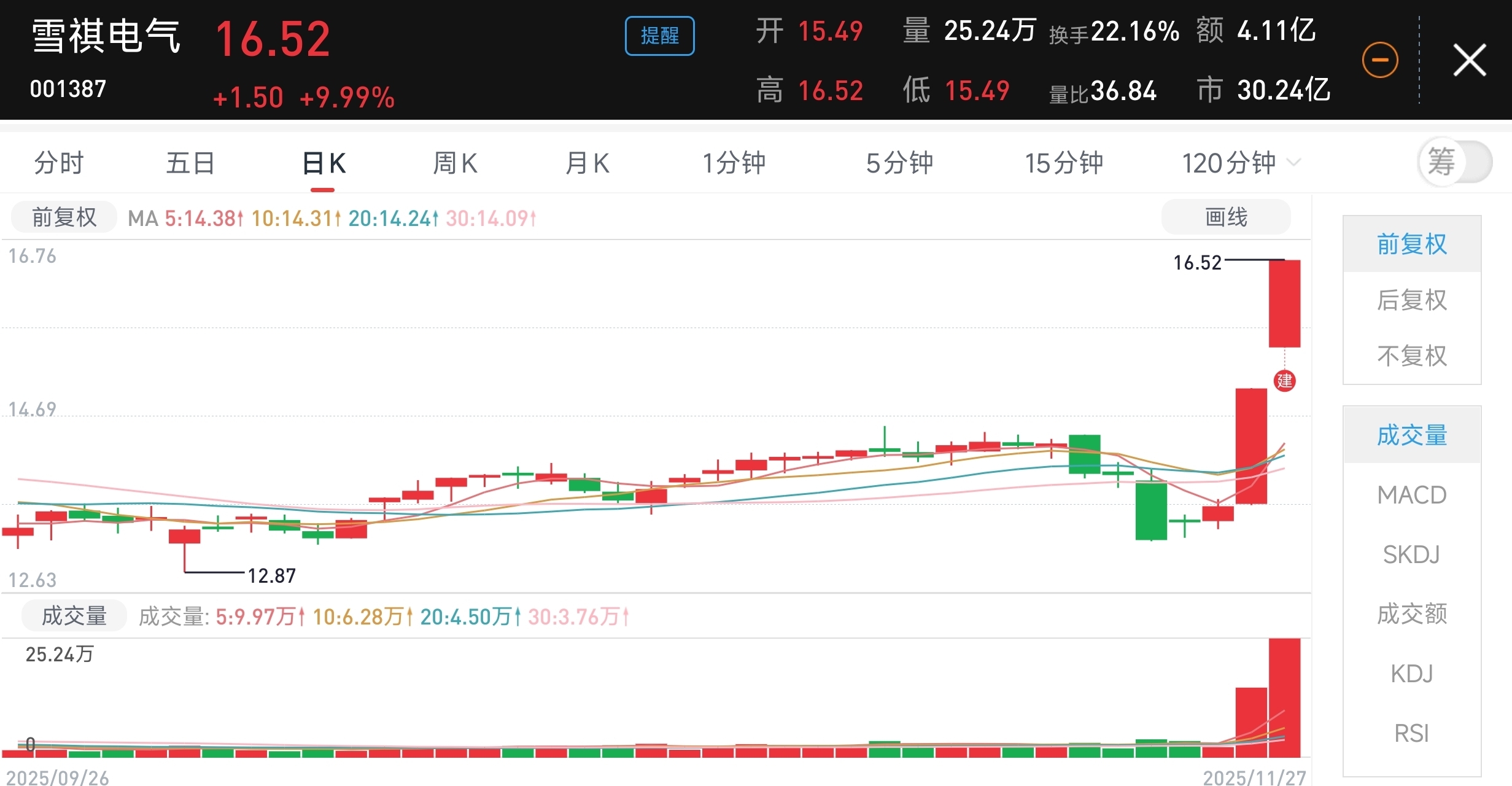
Task: Select 成交额 indicator in side panel
Action: (1411, 614)
